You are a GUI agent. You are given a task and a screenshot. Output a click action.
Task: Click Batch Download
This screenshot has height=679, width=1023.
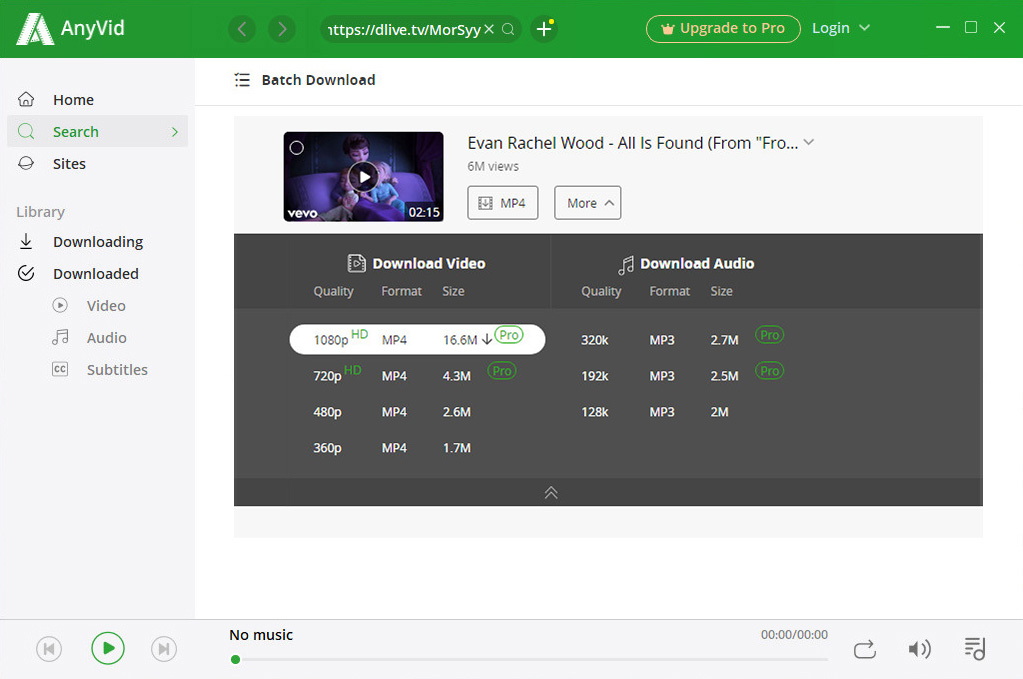click(318, 80)
